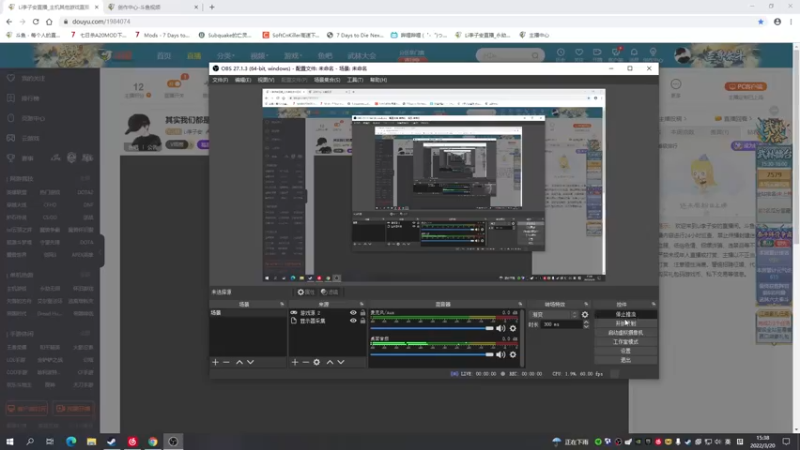This screenshot has width=800, height=450.
Task: Mute the desktop audio channel
Action: tap(501, 355)
